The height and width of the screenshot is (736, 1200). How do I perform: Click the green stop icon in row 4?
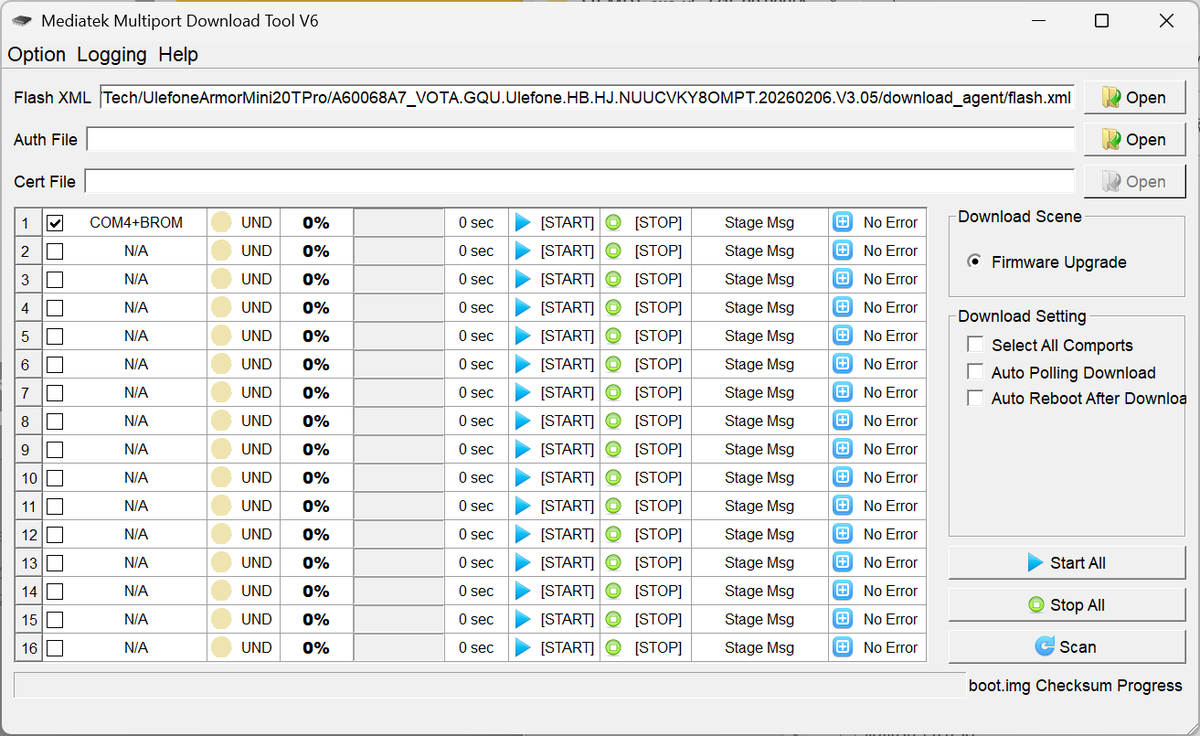pyautogui.click(x=614, y=307)
